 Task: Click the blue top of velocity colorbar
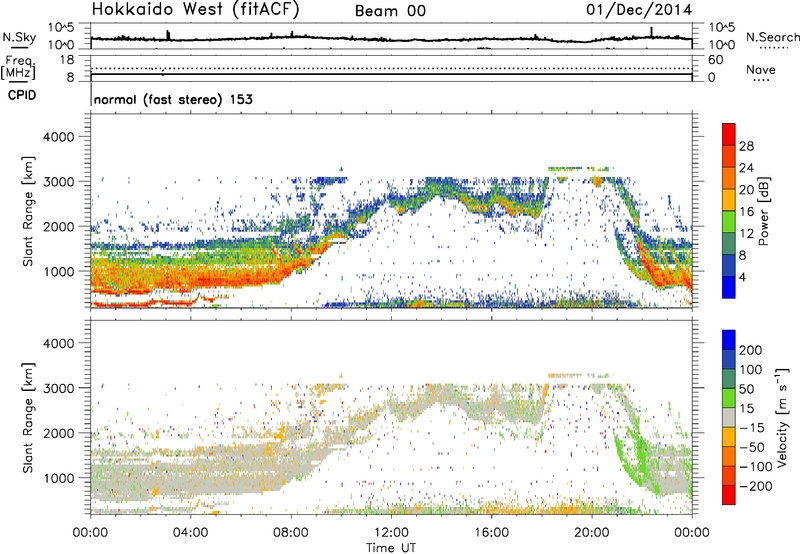click(x=729, y=340)
